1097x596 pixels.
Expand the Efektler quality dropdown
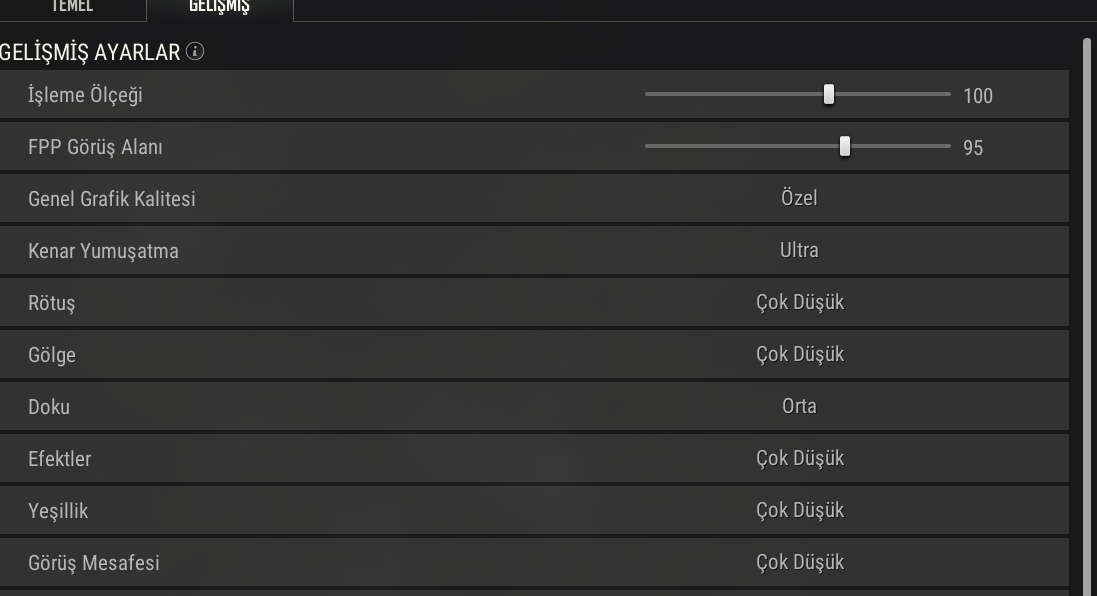pos(799,458)
